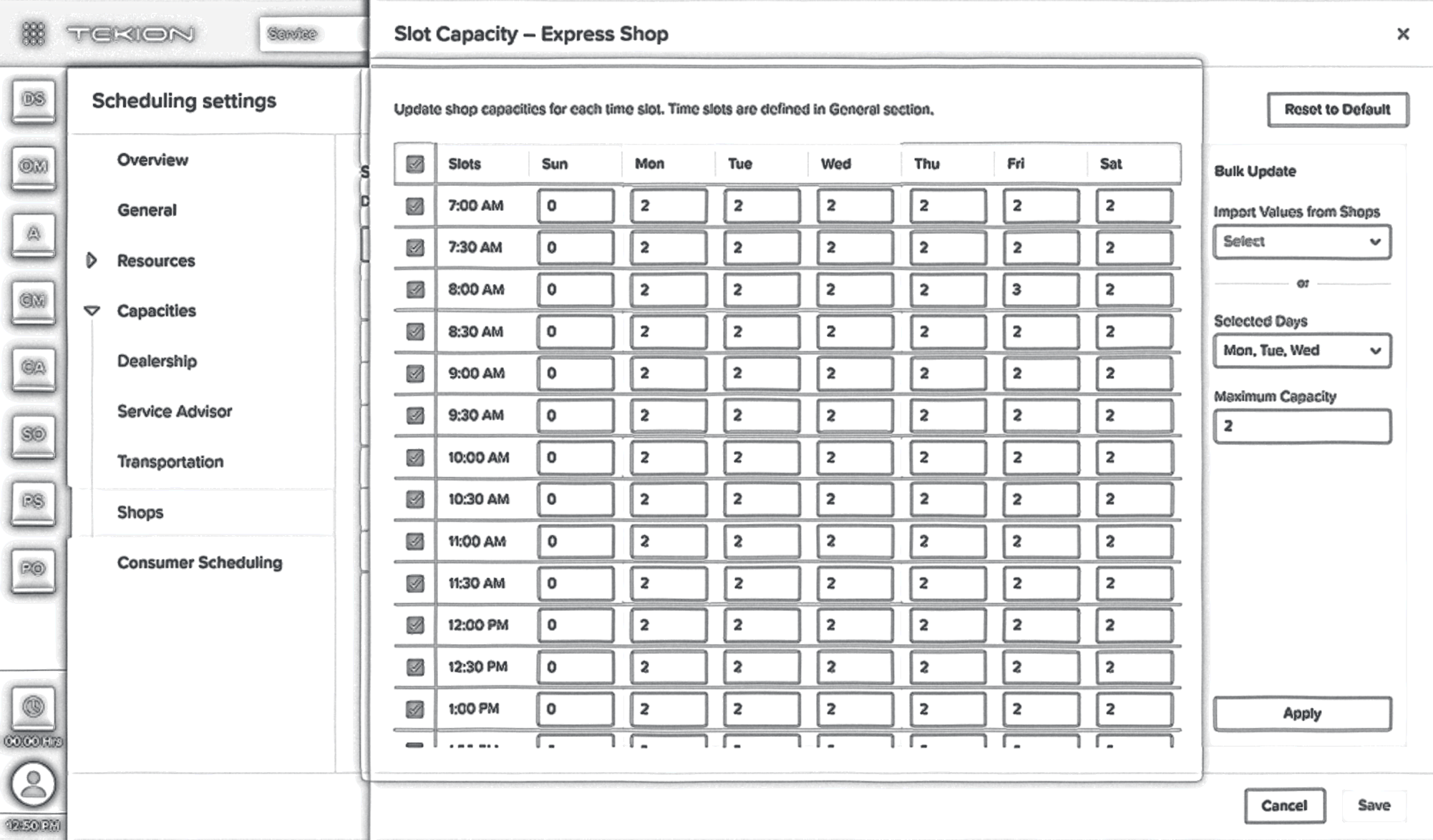Uncheck the 8:00 AM slot checkbox
This screenshot has width=1433, height=840.
(414, 290)
